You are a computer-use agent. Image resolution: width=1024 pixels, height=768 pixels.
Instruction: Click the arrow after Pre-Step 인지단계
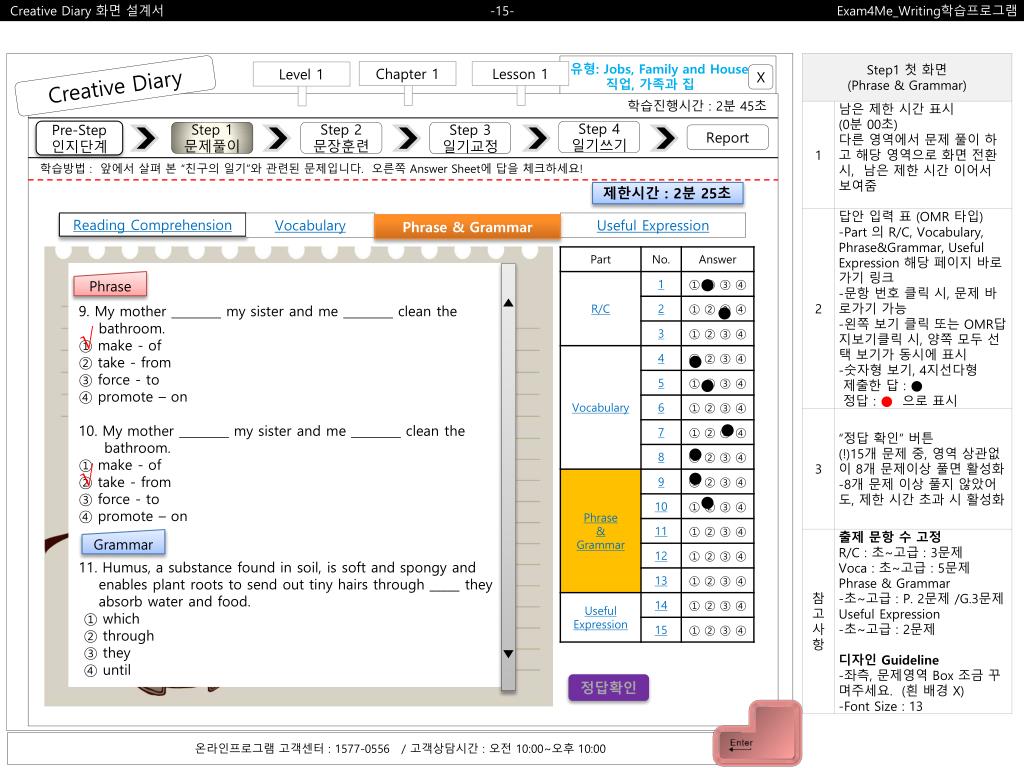coord(146,138)
